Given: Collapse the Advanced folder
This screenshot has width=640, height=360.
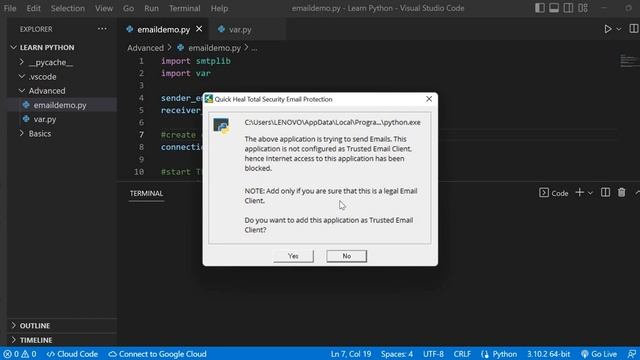Looking at the screenshot, I should tap(47, 91).
